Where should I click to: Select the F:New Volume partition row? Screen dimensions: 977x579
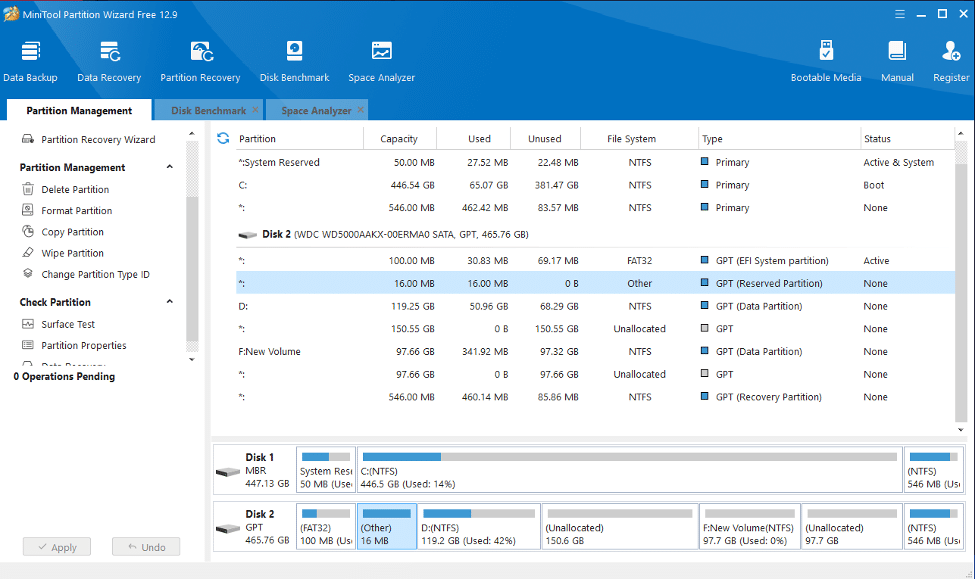point(595,352)
